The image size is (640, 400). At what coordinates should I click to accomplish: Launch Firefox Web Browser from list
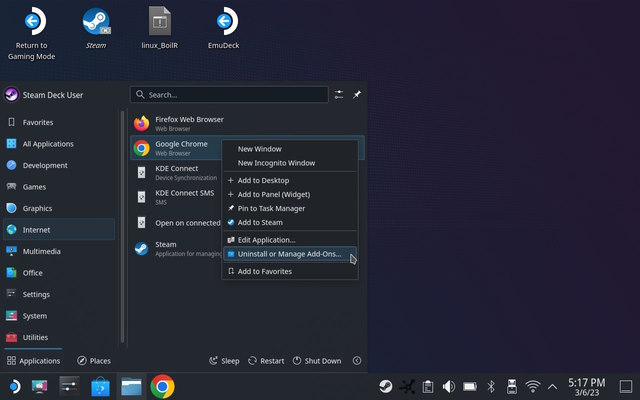point(247,123)
